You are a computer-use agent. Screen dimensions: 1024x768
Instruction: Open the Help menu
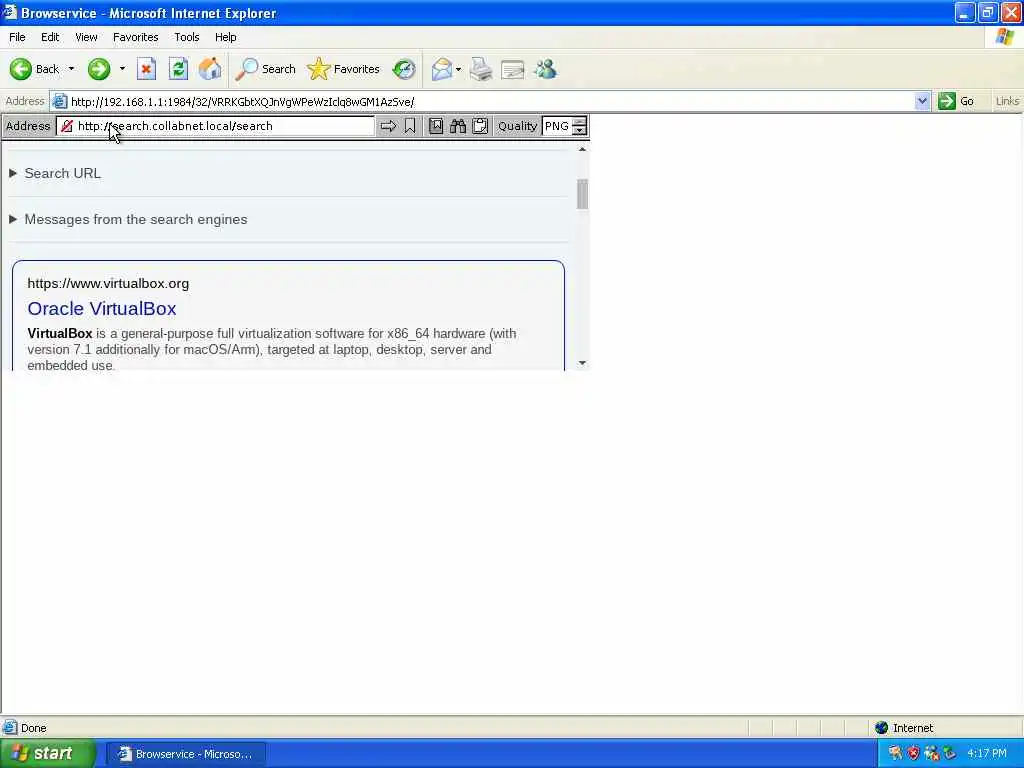226,37
